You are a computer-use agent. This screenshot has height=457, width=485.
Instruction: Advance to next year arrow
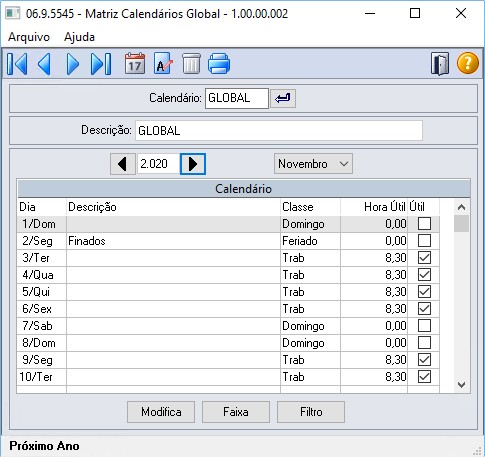pos(193,164)
